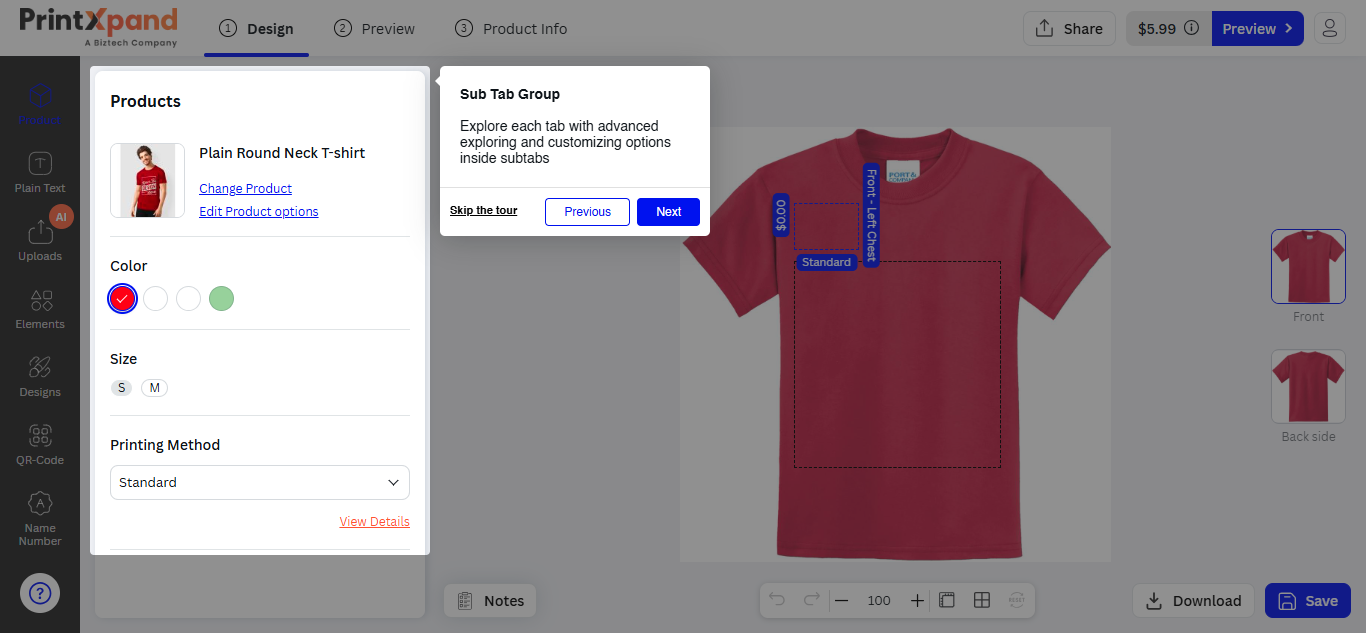Switch to the Preview step tab
The height and width of the screenshot is (633, 1366).
tap(375, 28)
